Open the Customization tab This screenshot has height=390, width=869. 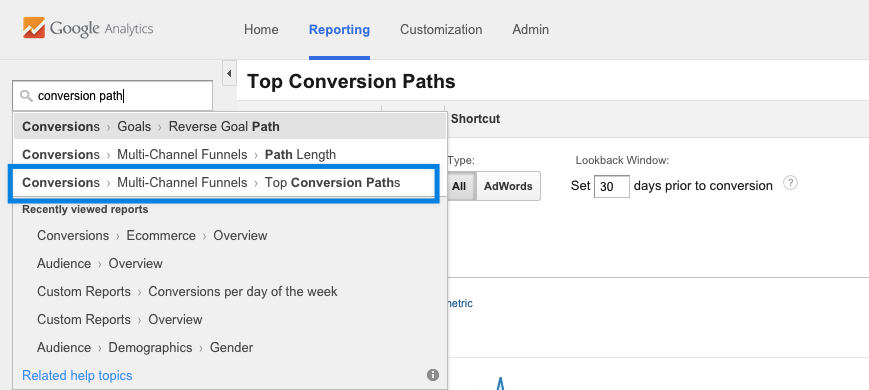coord(441,29)
